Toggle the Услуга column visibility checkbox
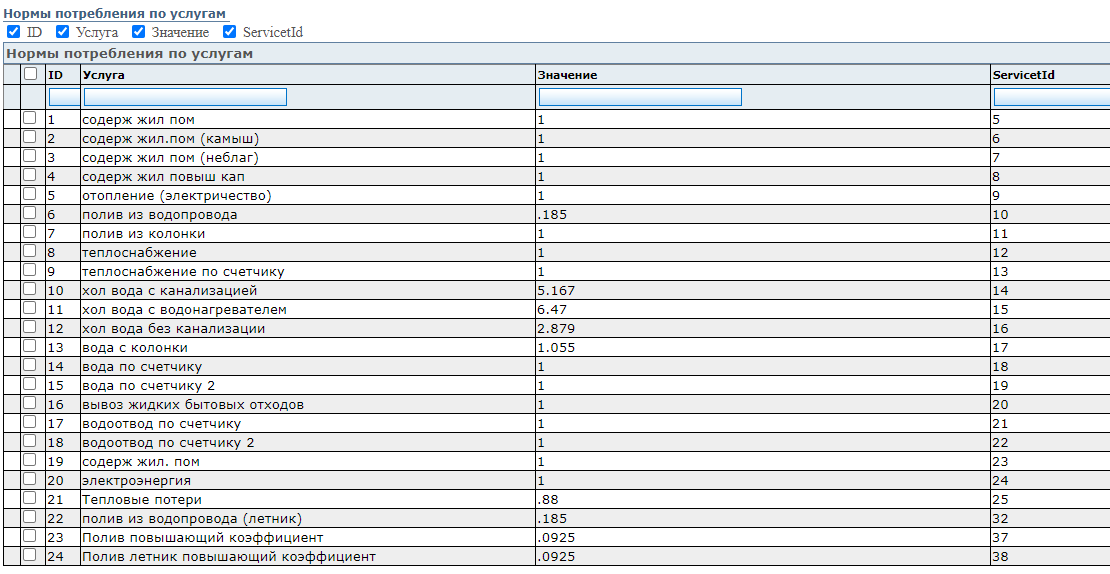The width and height of the screenshot is (1110, 574). click(62, 31)
